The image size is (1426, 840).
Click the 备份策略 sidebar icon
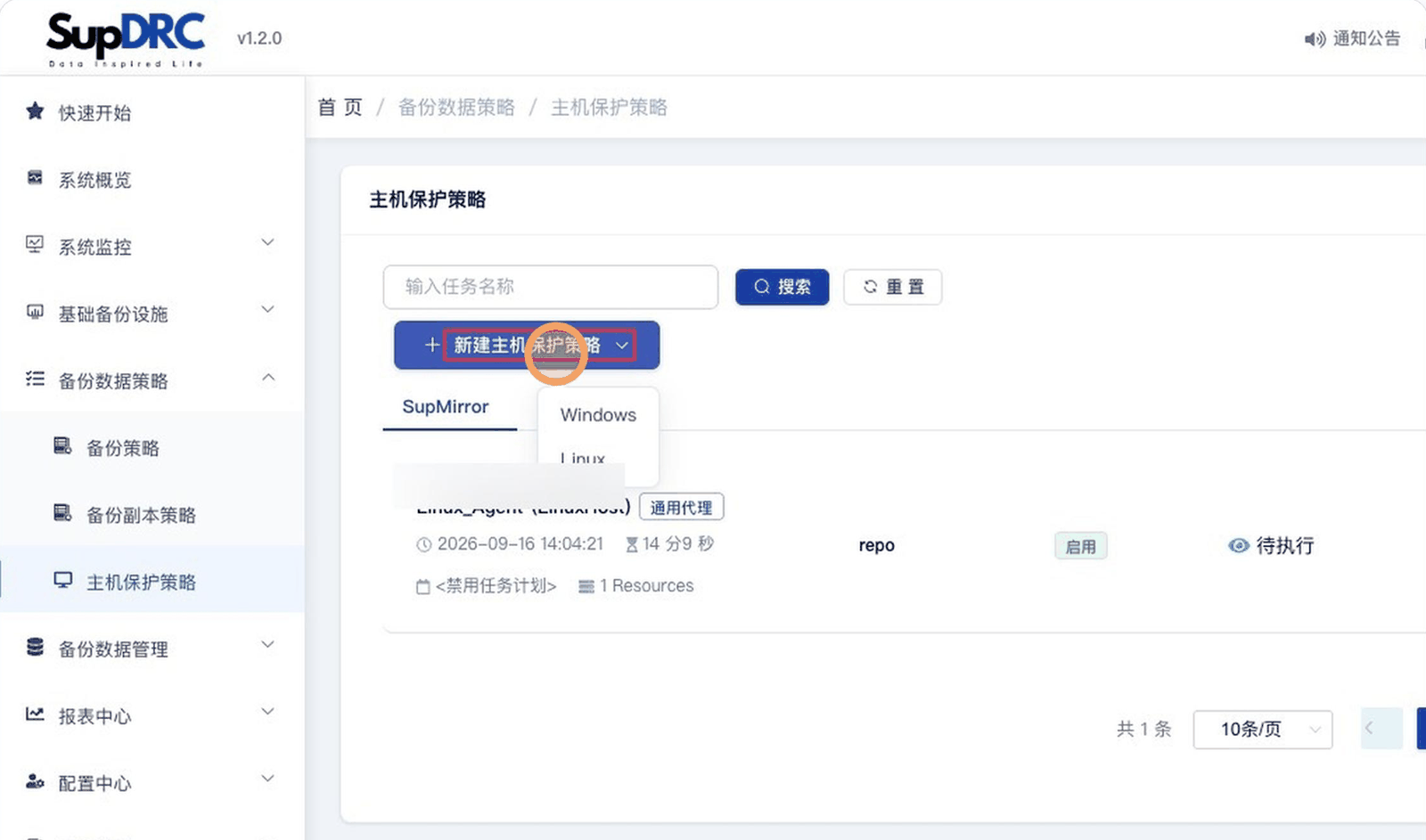click(62, 446)
